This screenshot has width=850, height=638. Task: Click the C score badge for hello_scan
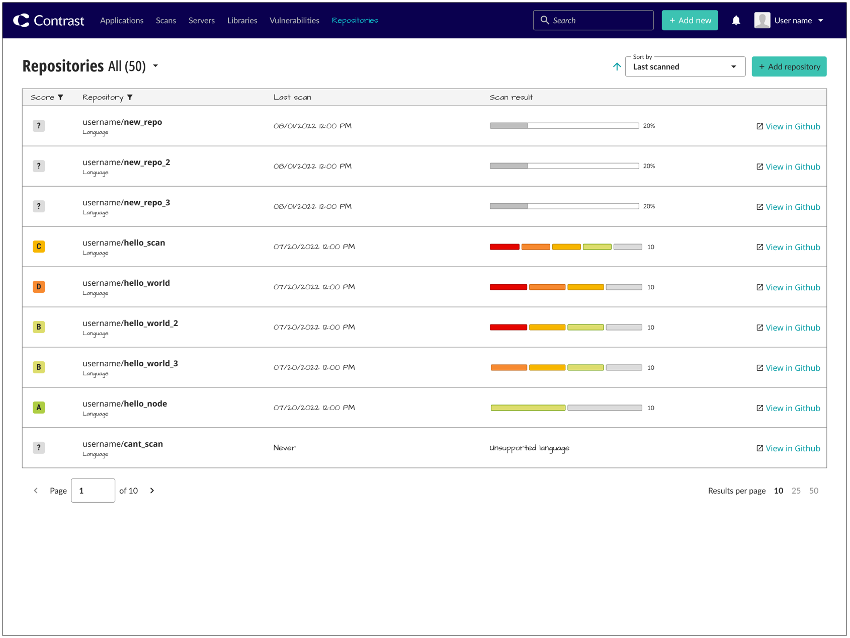coord(38,247)
